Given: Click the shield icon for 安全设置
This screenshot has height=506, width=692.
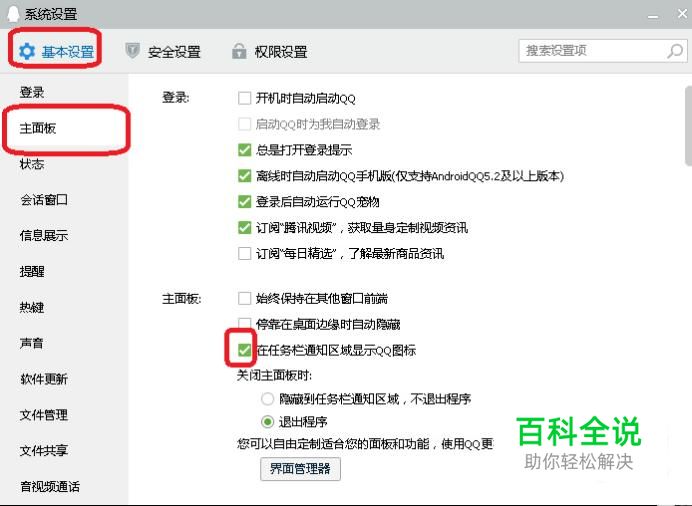Looking at the screenshot, I should tap(132, 51).
